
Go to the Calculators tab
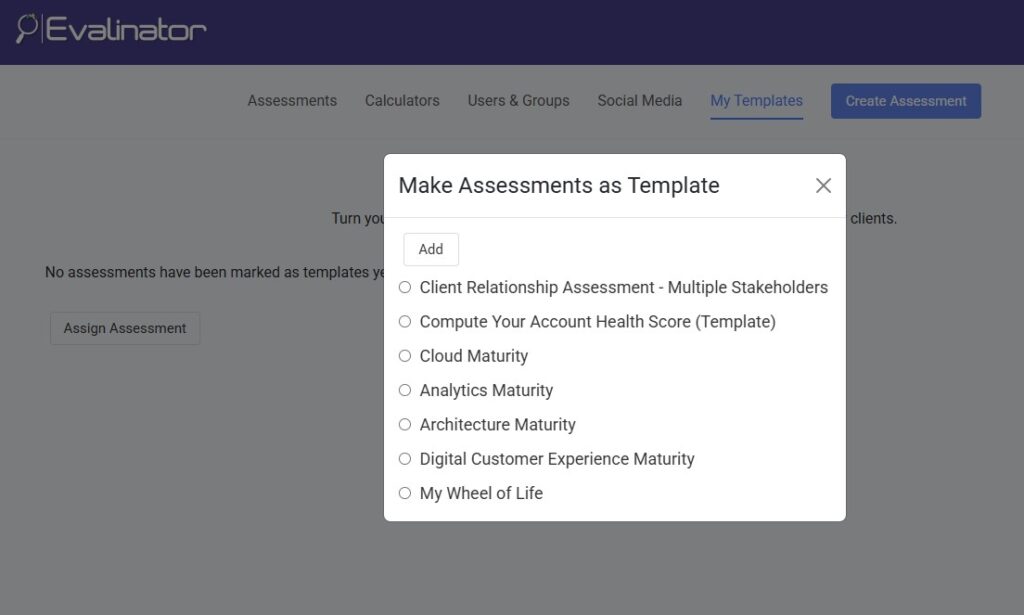[x=402, y=101]
